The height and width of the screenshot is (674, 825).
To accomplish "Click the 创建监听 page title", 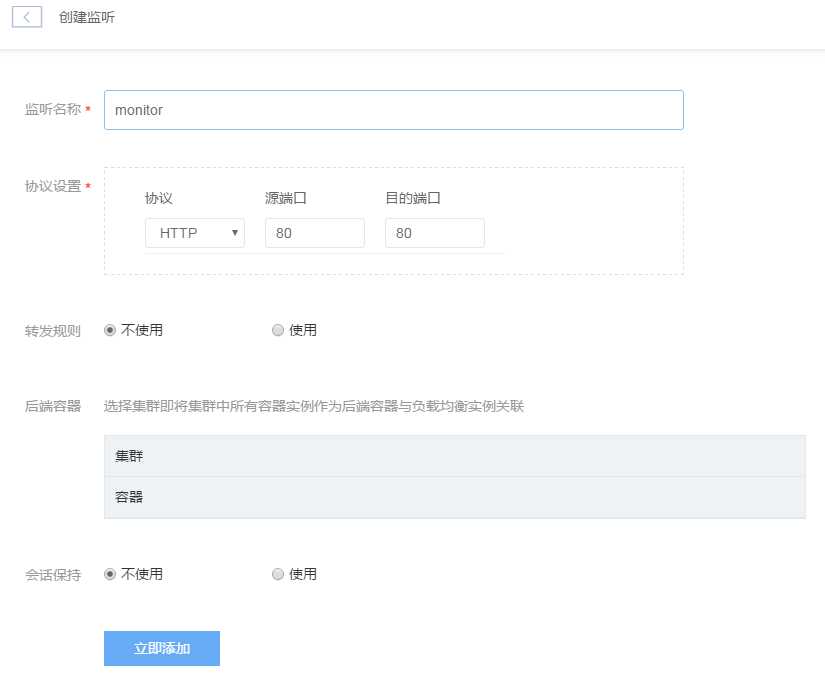I will click(86, 16).
